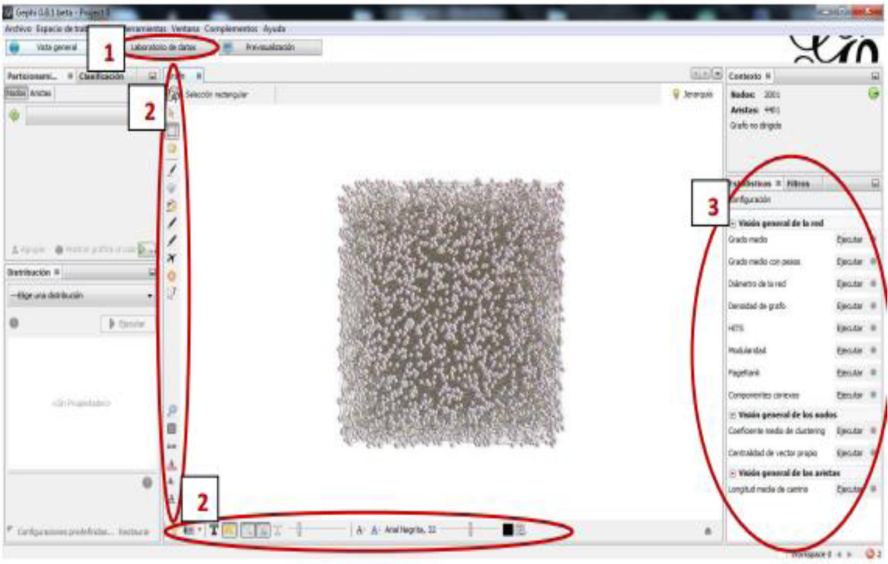Select the Painter brush tool
Image resolution: width=888 pixels, height=564 pixels.
(173, 170)
